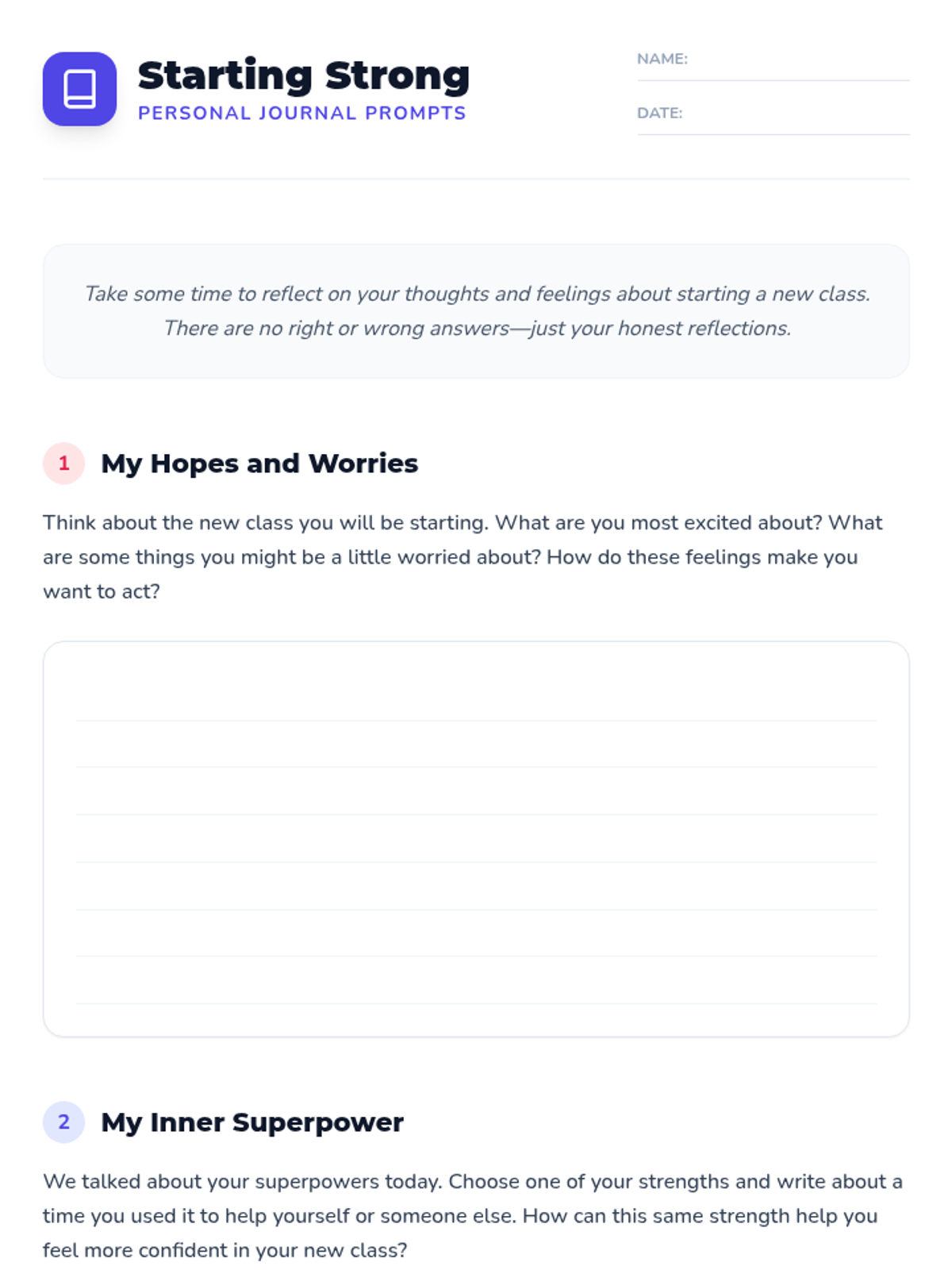This screenshot has height=1270, width=952.
Task: Click the second writing line in answer box
Action: point(476,745)
